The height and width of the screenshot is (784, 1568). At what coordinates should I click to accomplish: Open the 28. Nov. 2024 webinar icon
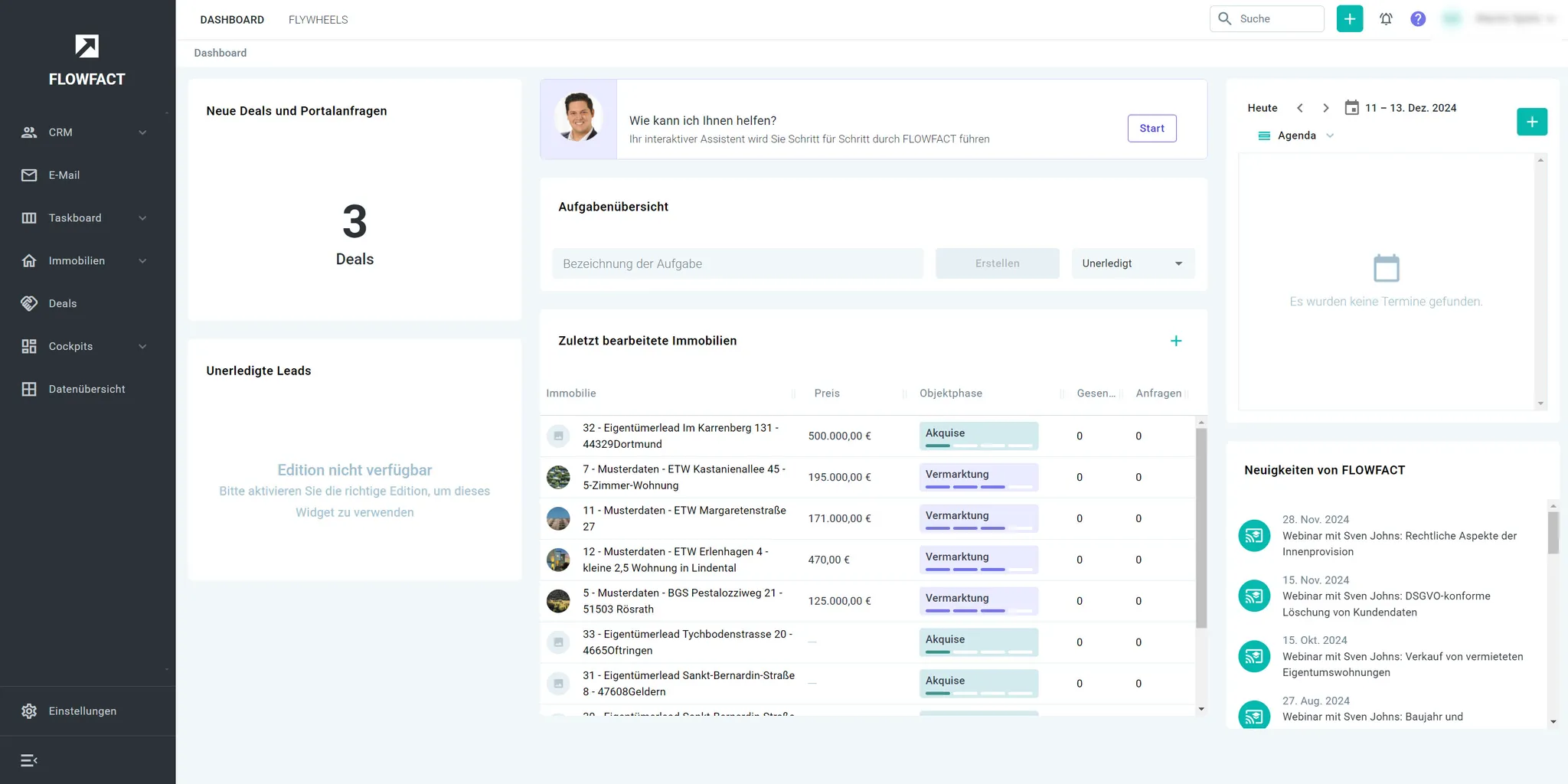(x=1254, y=535)
